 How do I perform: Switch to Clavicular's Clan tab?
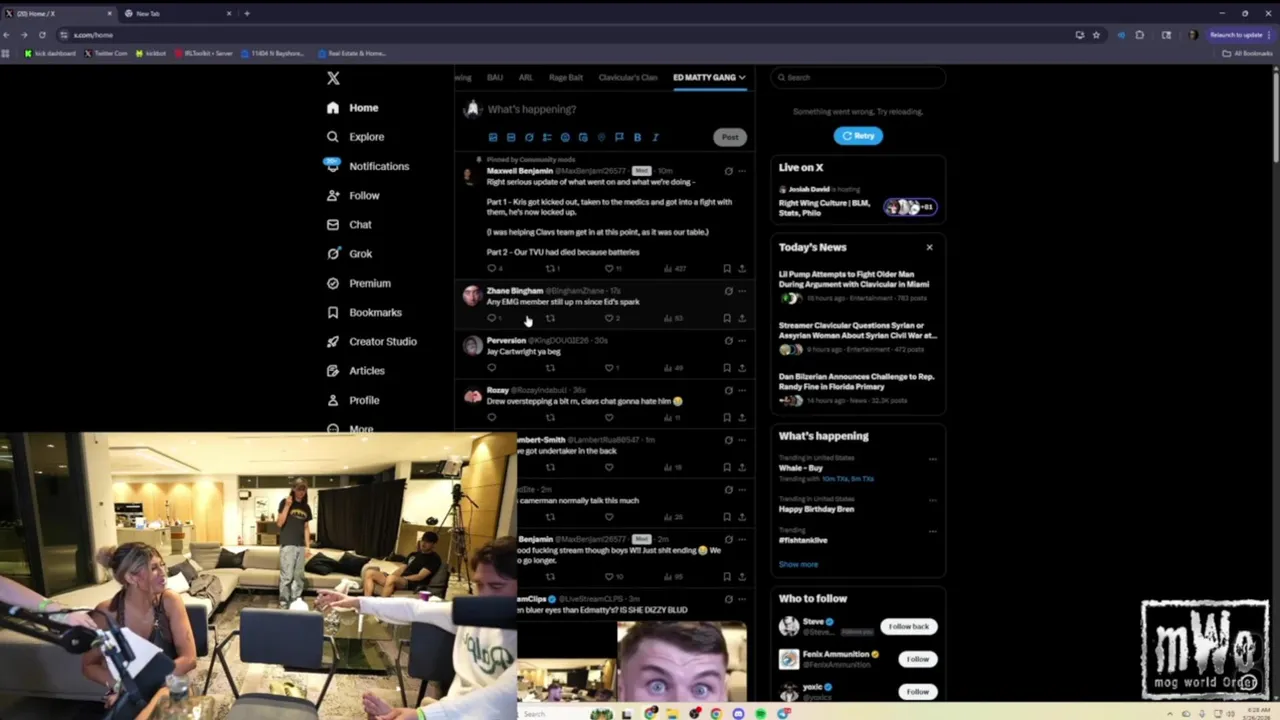tap(628, 77)
